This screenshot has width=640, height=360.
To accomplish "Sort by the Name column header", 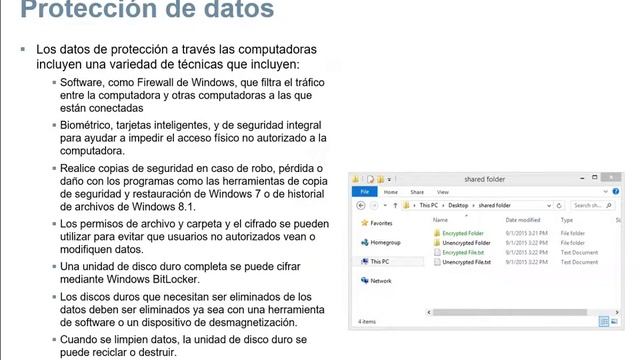I will pos(440,220).
